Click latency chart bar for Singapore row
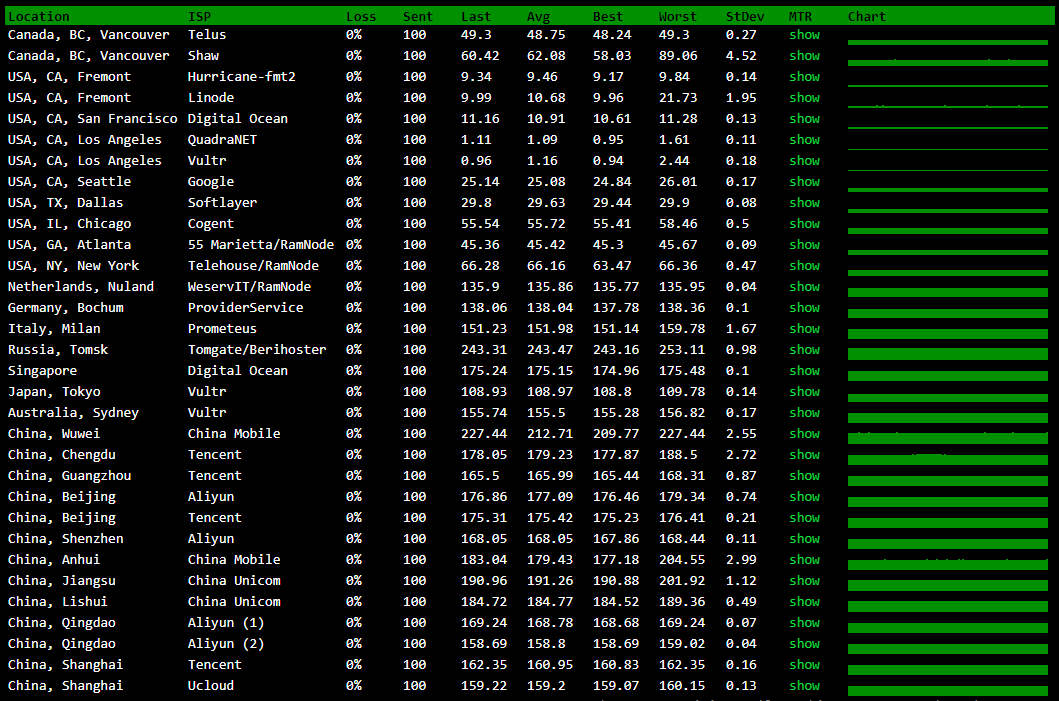Screen dimensions: 1059x701 click(x=948, y=375)
